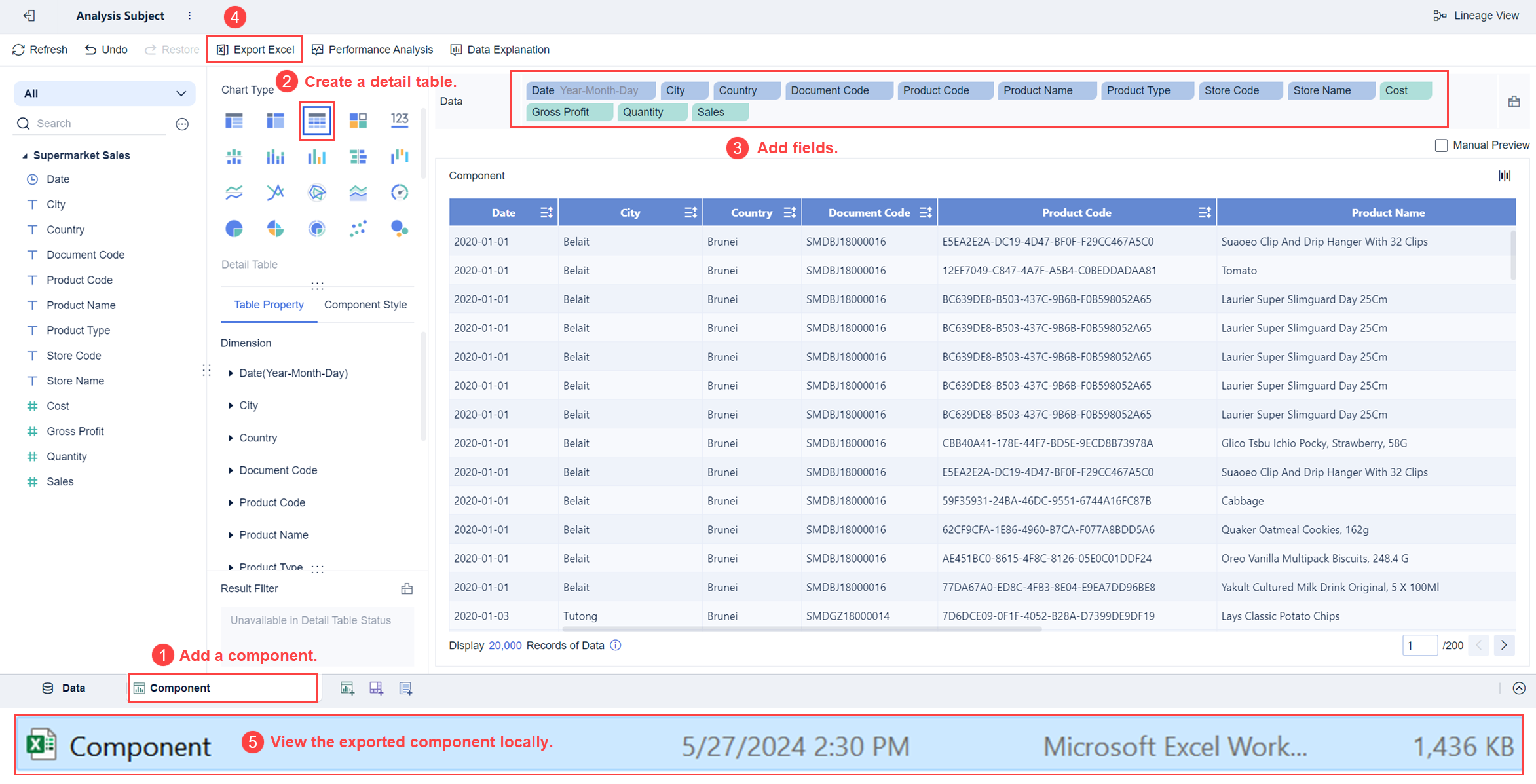Select the scatter chart type
This screenshot has width=1536, height=784.
[358, 228]
